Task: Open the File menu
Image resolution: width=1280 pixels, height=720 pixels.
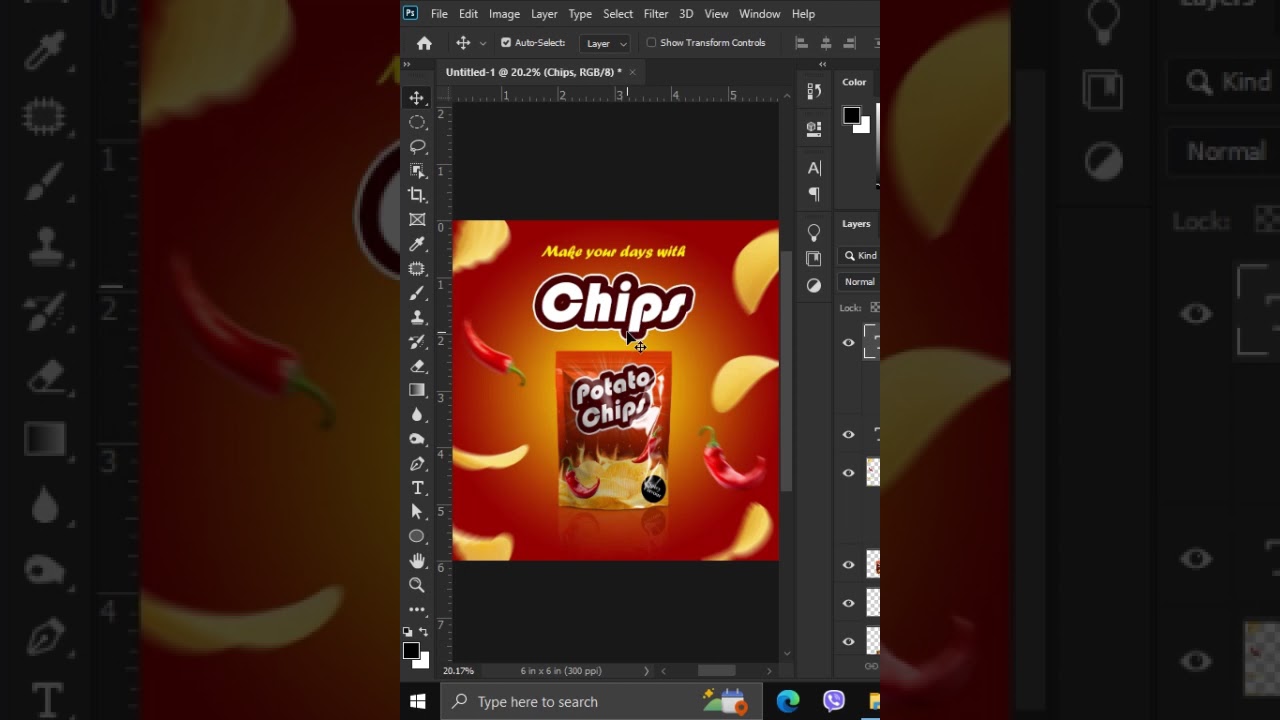Action: tap(439, 14)
